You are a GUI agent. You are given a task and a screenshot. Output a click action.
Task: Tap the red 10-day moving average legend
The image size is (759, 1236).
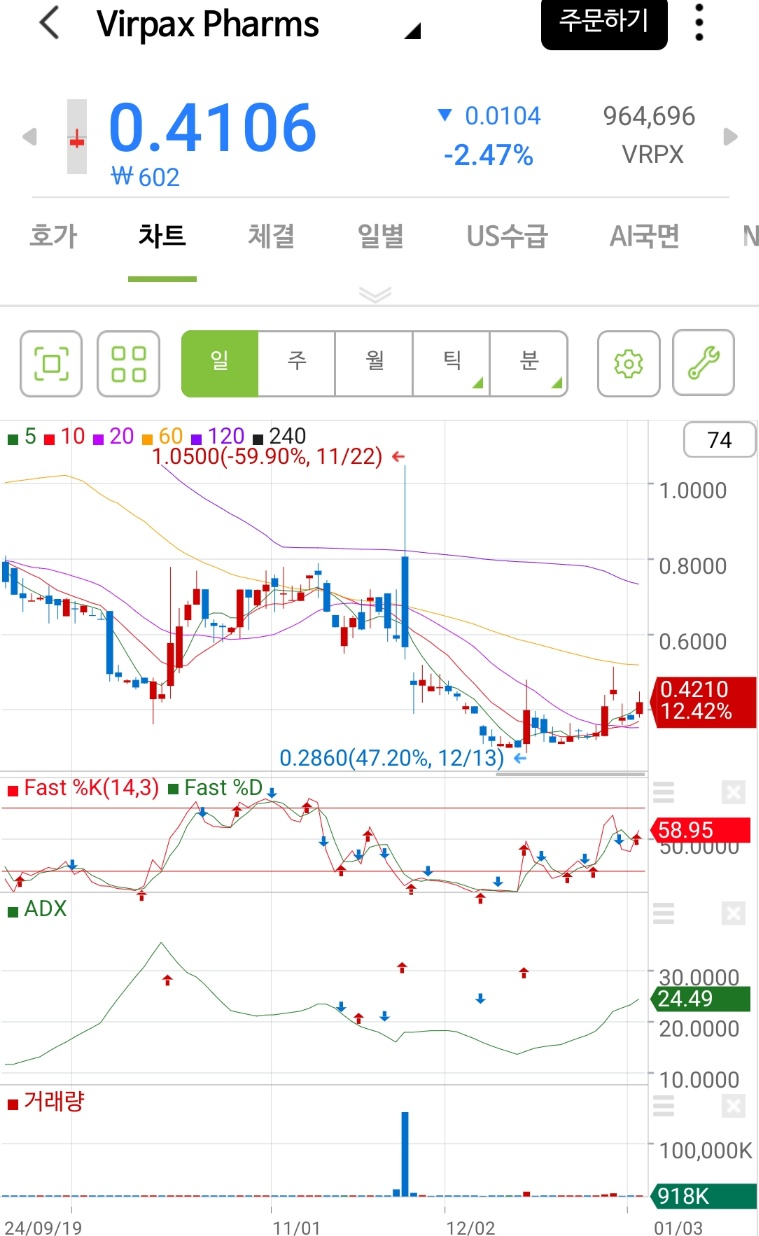click(64, 437)
